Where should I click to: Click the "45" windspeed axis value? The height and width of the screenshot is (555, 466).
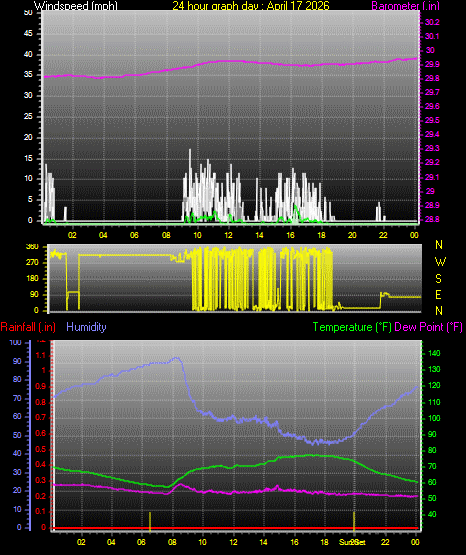[x=28, y=34]
